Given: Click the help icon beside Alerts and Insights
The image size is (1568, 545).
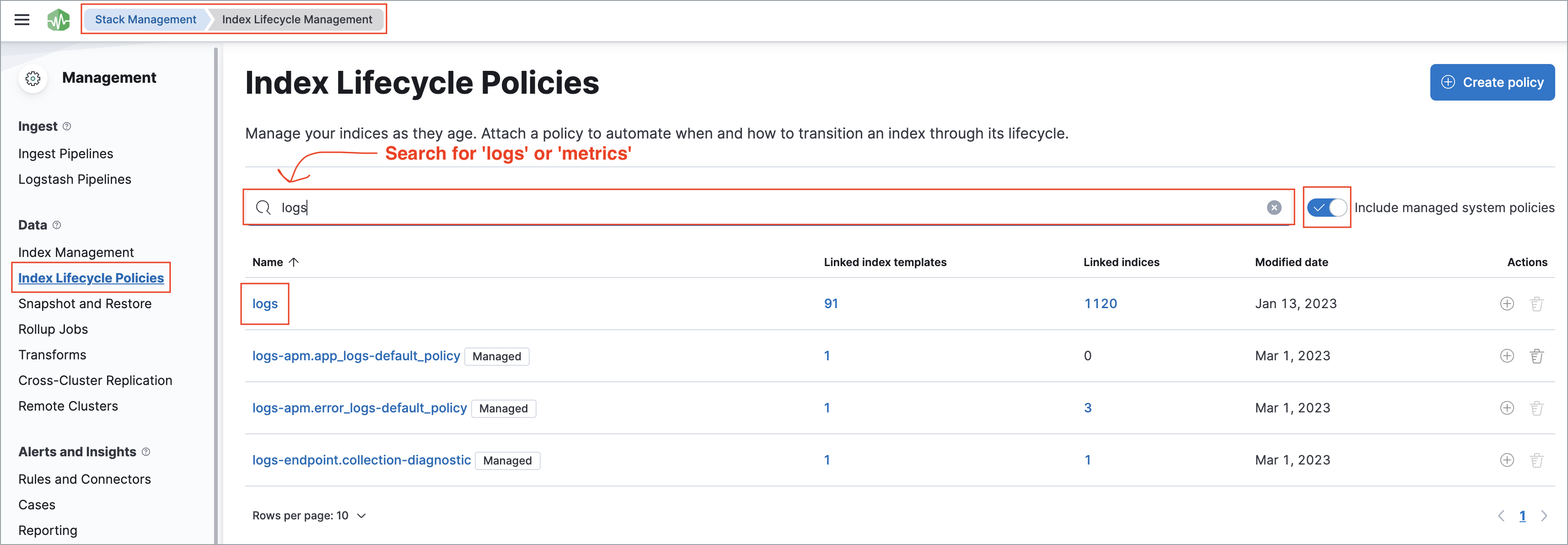Looking at the screenshot, I should pyautogui.click(x=146, y=452).
